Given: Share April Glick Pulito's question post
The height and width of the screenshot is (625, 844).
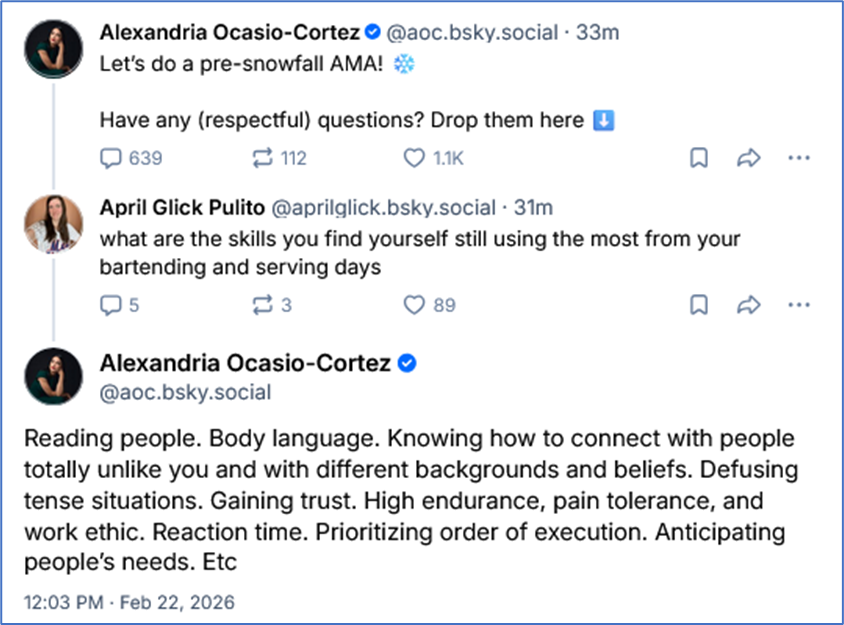Looking at the screenshot, I should click(x=748, y=305).
